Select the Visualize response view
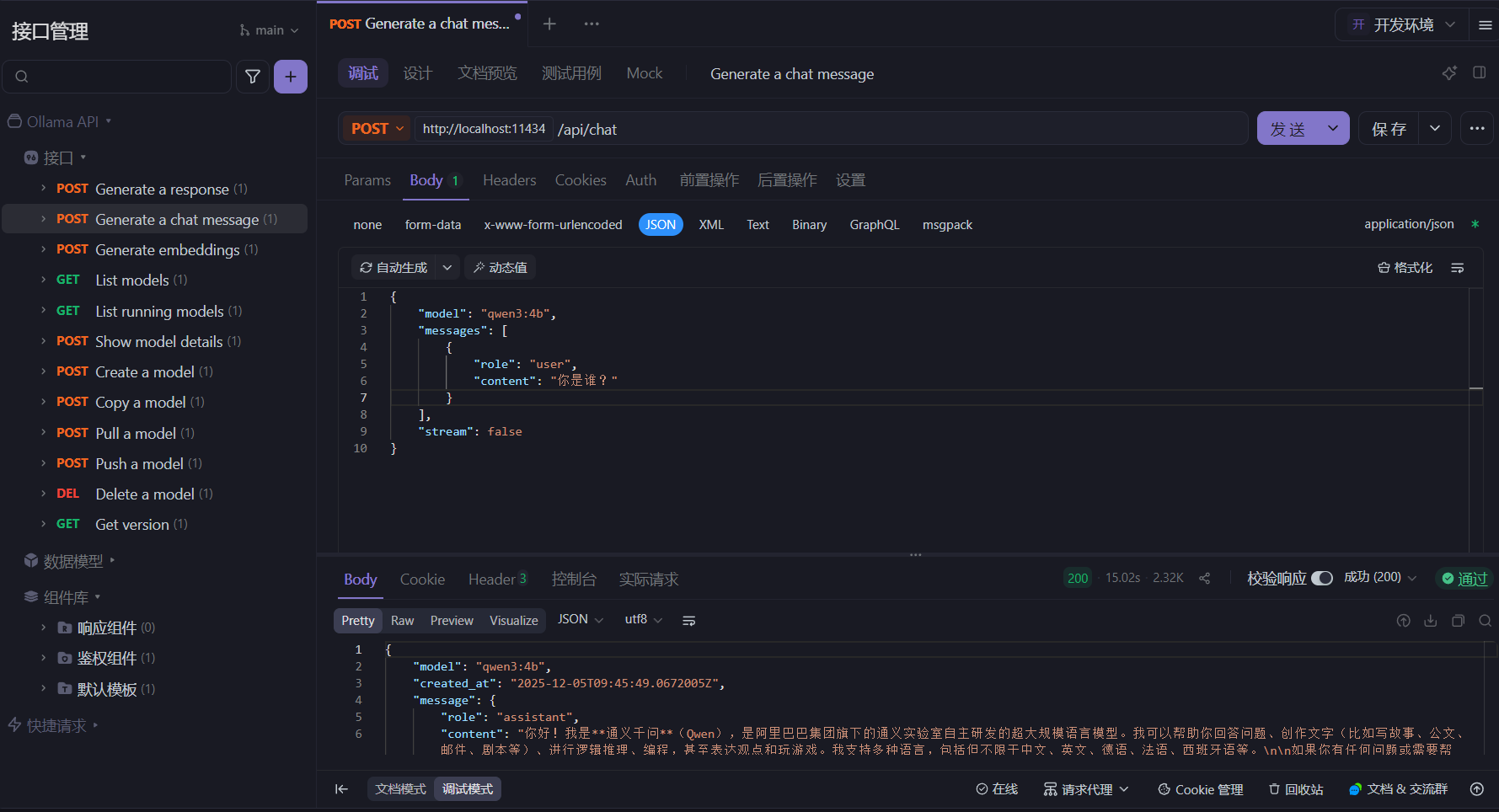 point(513,621)
